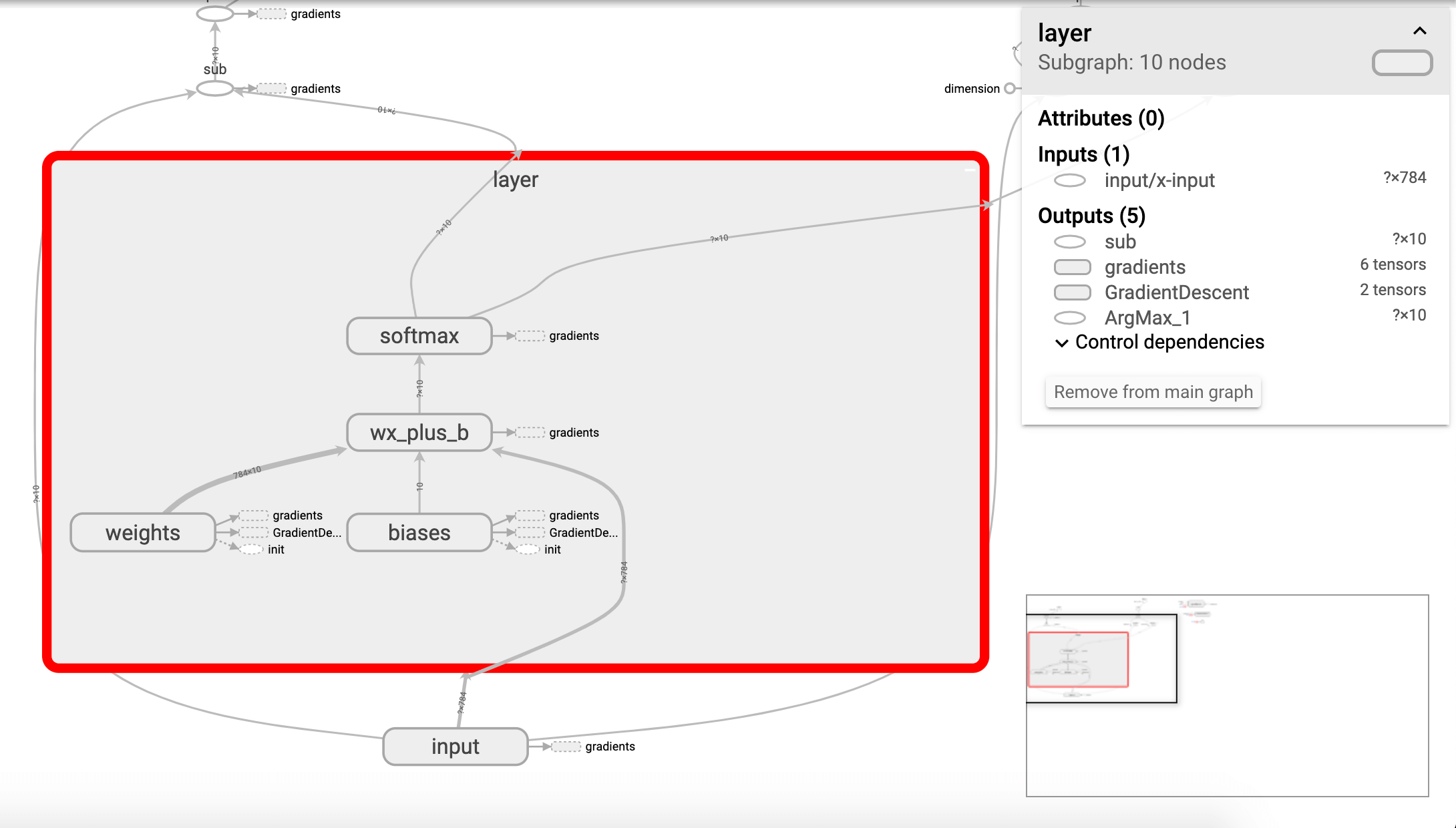
Task: Click Remove from main graph button
Action: (x=1153, y=392)
